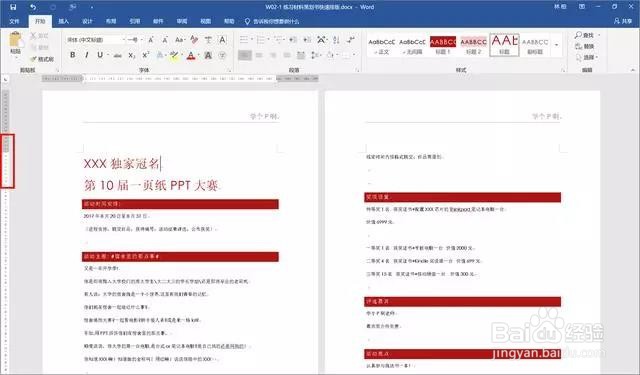640x375 pixels.
Task: Increase font size with the larger A icon
Action: pos(151,40)
